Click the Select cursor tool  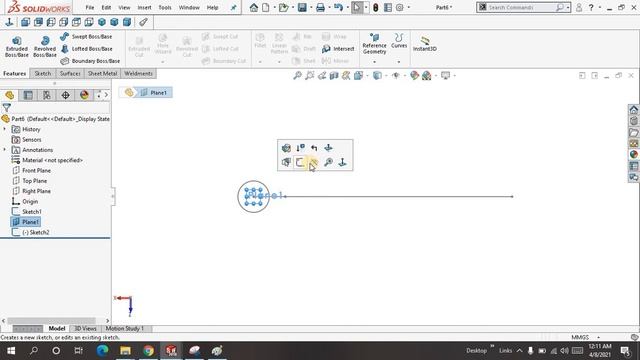coord(357,7)
